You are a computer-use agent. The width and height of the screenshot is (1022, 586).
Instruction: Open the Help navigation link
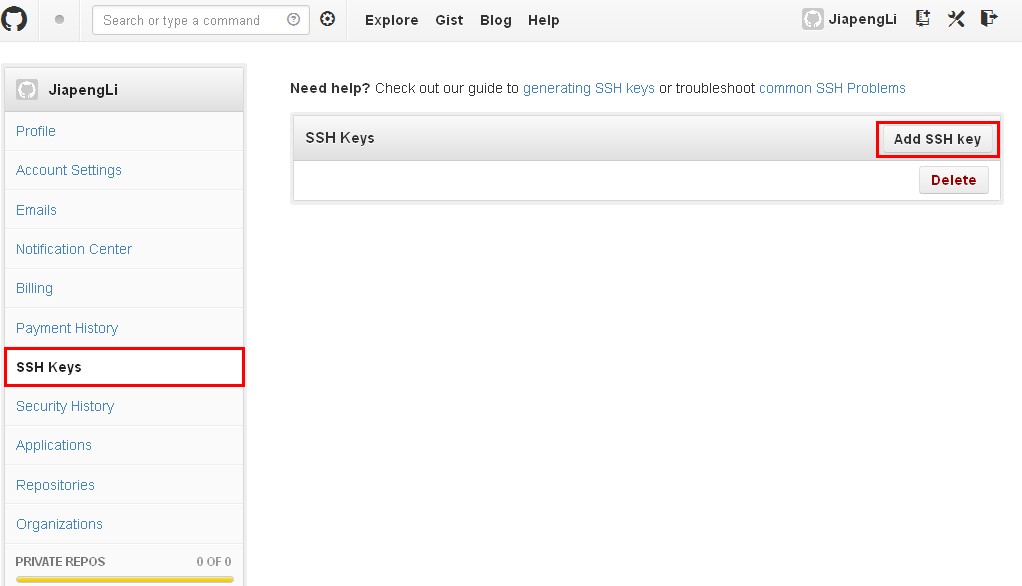point(544,20)
